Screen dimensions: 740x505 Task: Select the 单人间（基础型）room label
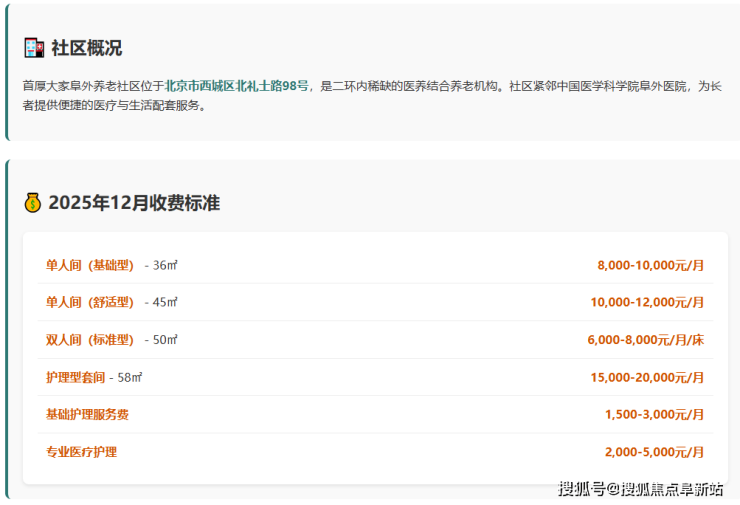click(x=90, y=265)
